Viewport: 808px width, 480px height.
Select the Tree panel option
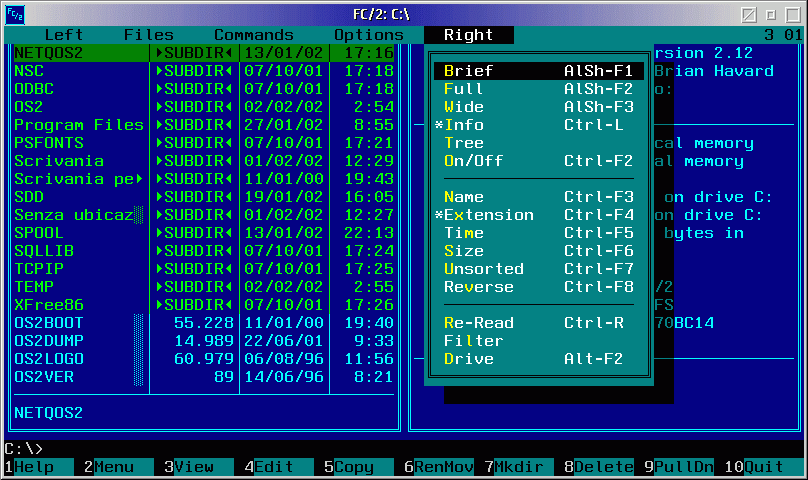tap(538, 143)
